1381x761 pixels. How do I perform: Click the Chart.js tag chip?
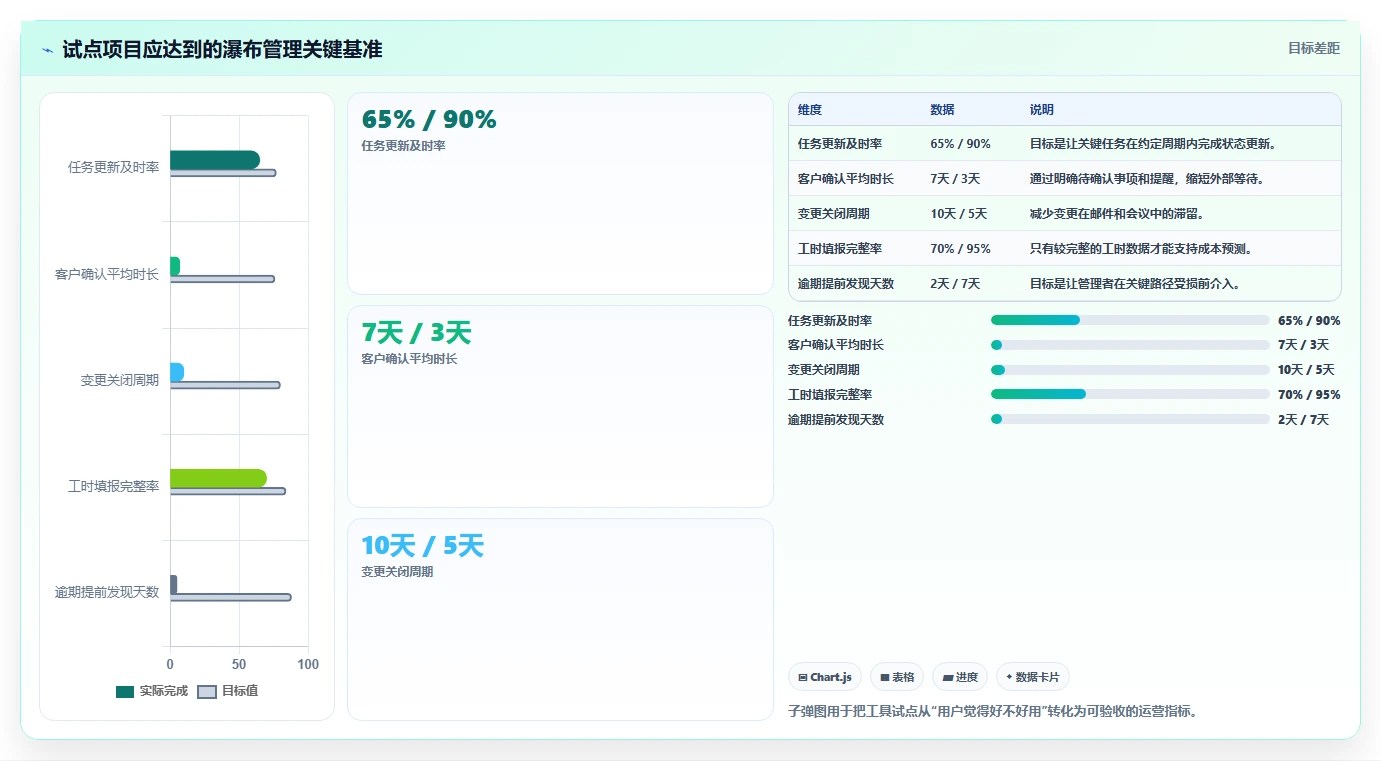coord(825,677)
